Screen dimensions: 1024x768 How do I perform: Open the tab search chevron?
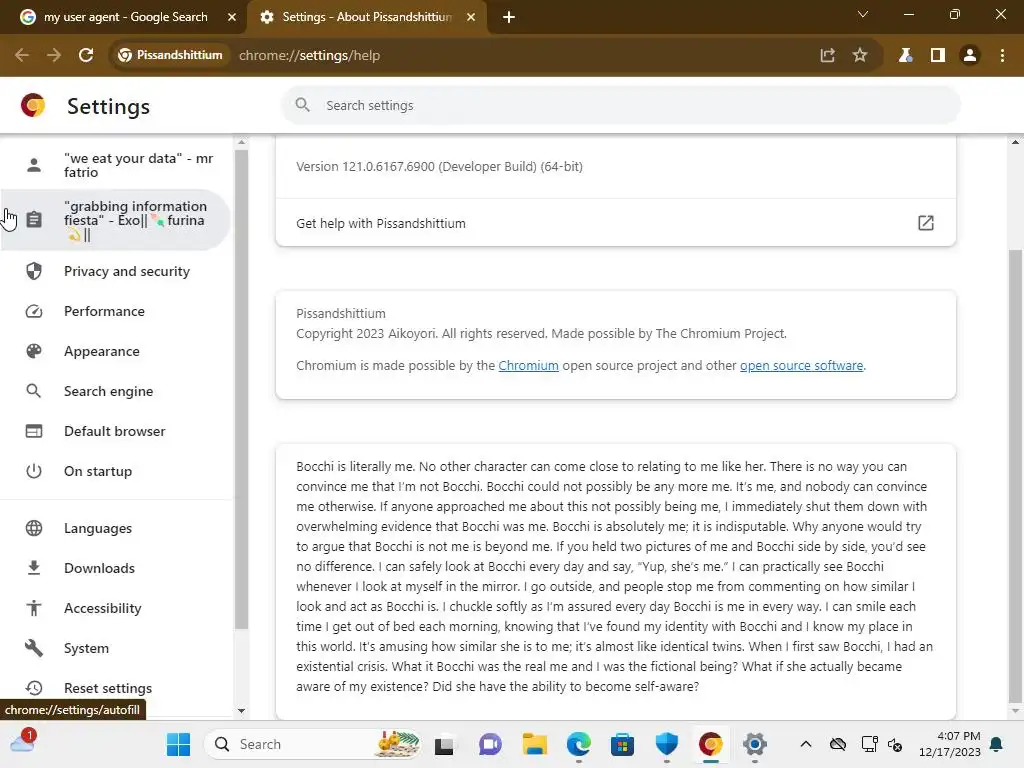point(863,14)
